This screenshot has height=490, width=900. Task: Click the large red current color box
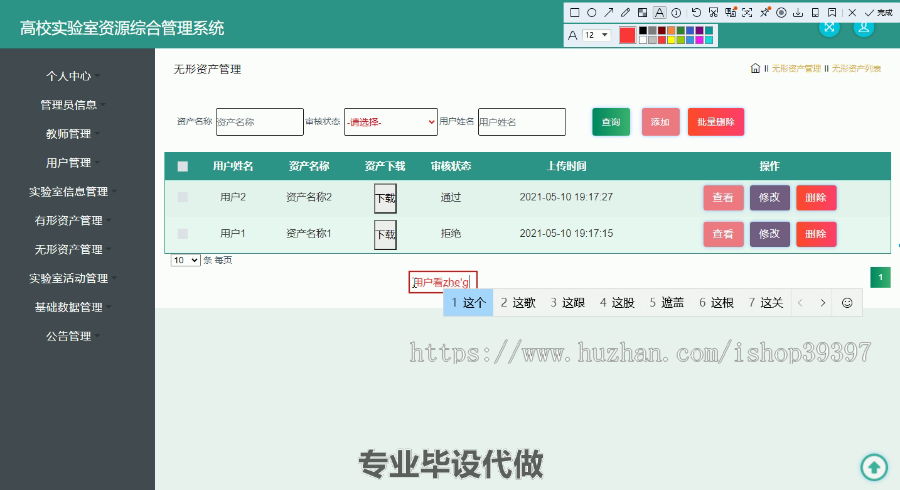coord(627,35)
